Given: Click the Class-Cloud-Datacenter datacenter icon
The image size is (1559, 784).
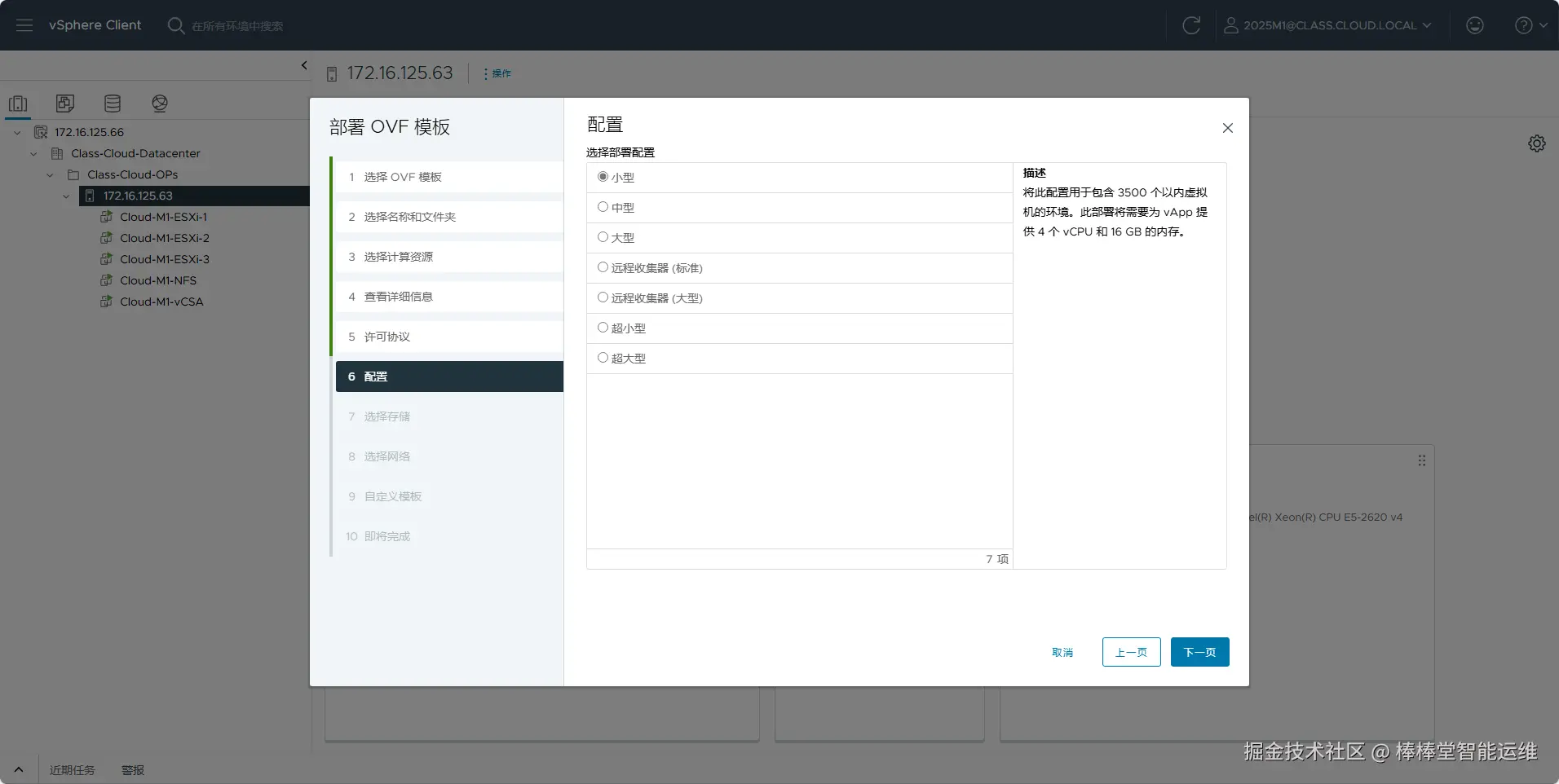Looking at the screenshot, I should 57,153.
